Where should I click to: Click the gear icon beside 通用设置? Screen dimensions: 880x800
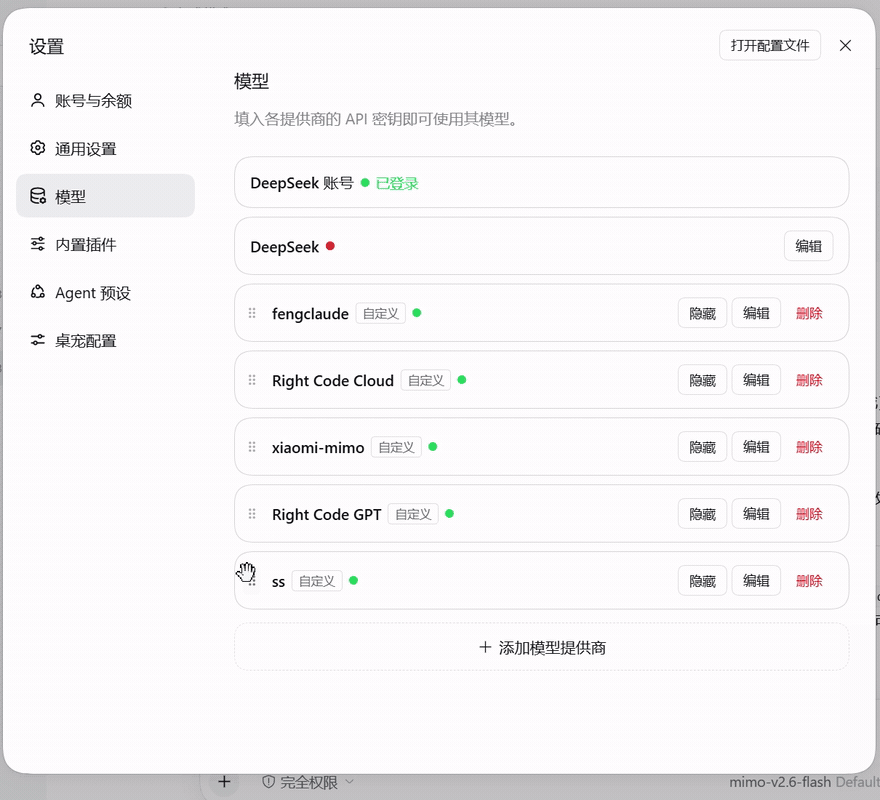38,148
